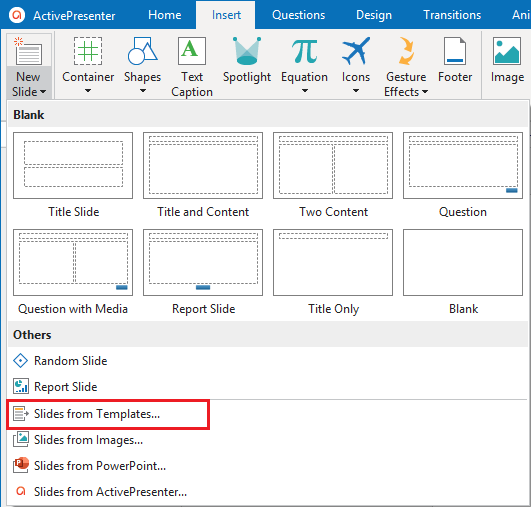The height and width of the screenshot is (507, 531).
Task: Click the Container grid icon
Action: click(x=88, y=51)
